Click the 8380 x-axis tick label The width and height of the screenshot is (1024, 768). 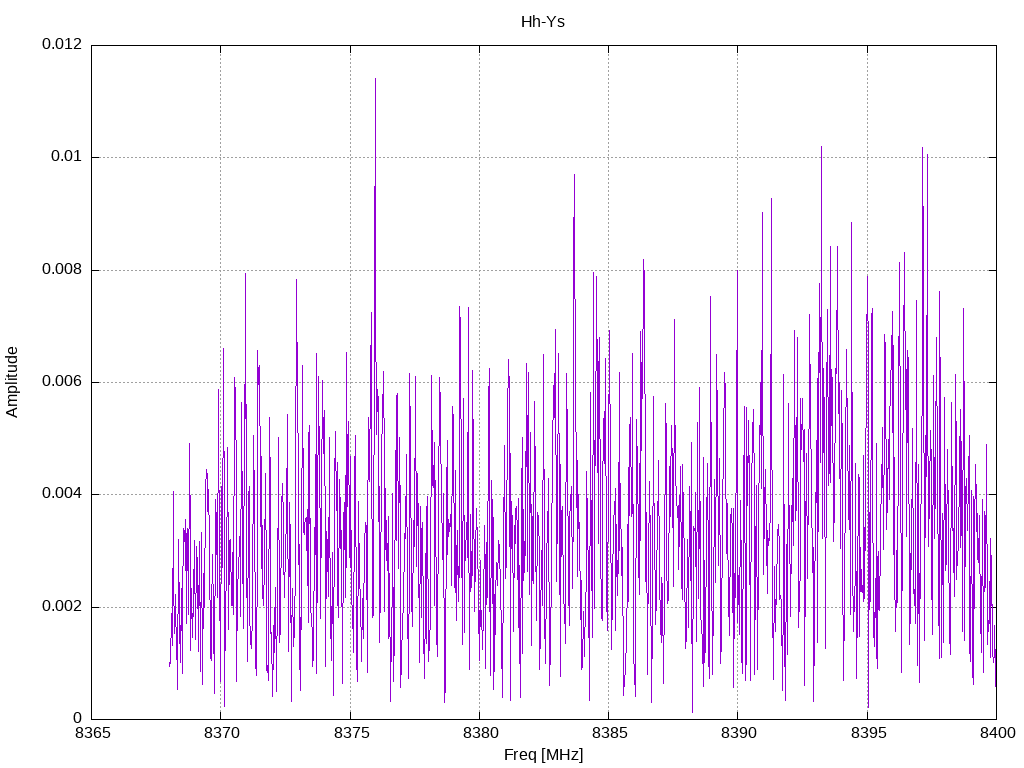point(481,733)
